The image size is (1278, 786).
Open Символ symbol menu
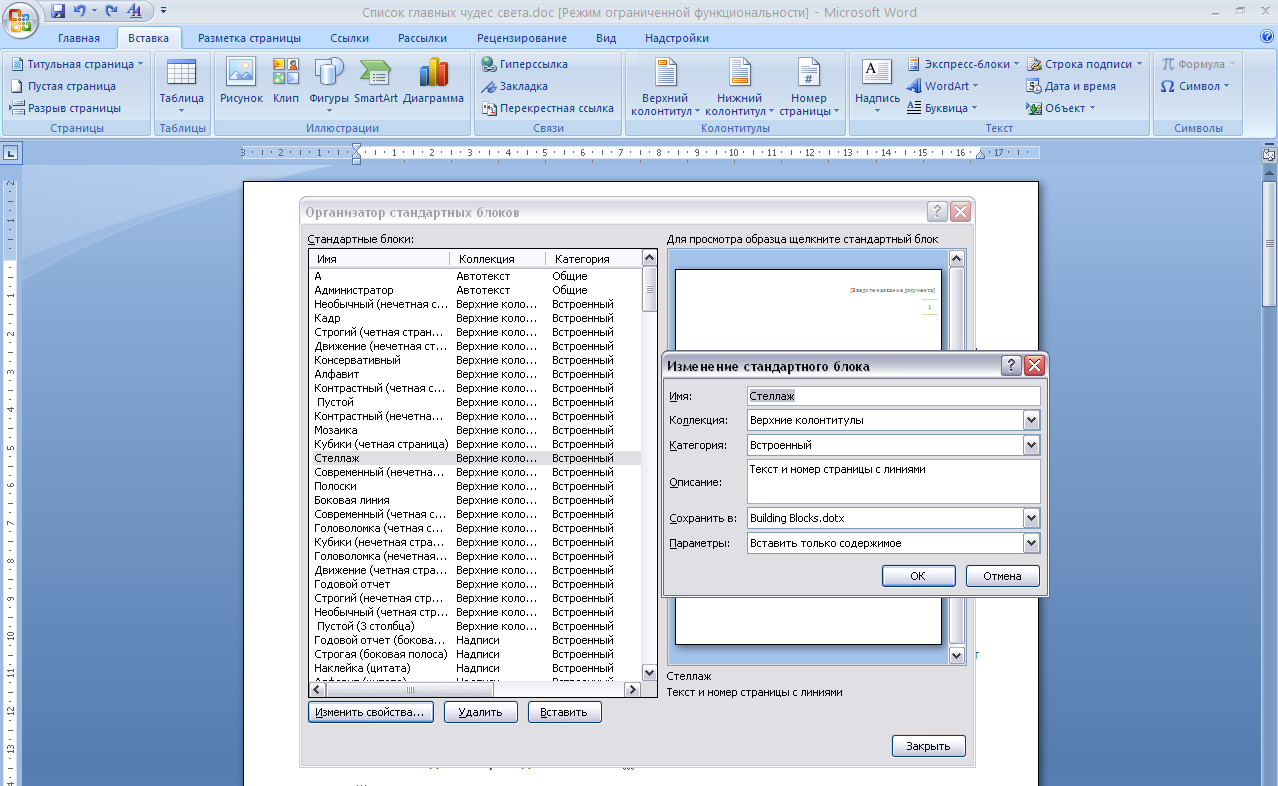tap(1194, 86)
